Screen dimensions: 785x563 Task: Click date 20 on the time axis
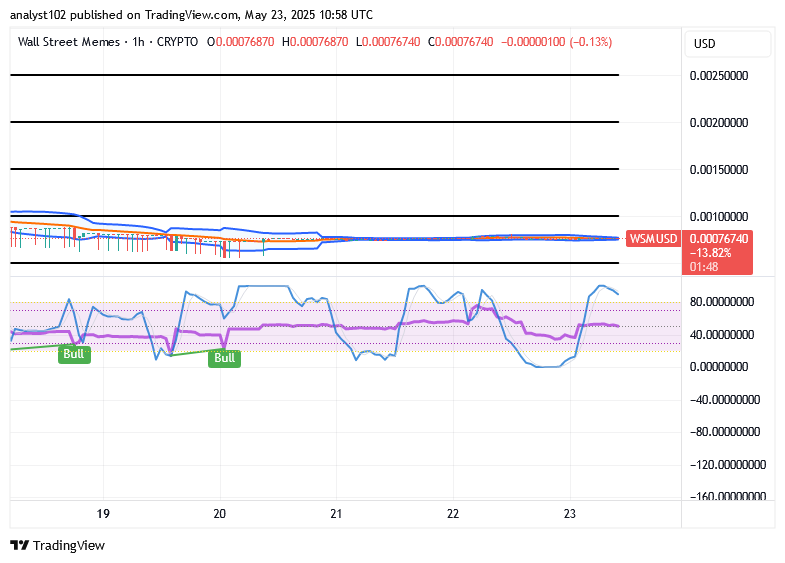click(220, 514)
